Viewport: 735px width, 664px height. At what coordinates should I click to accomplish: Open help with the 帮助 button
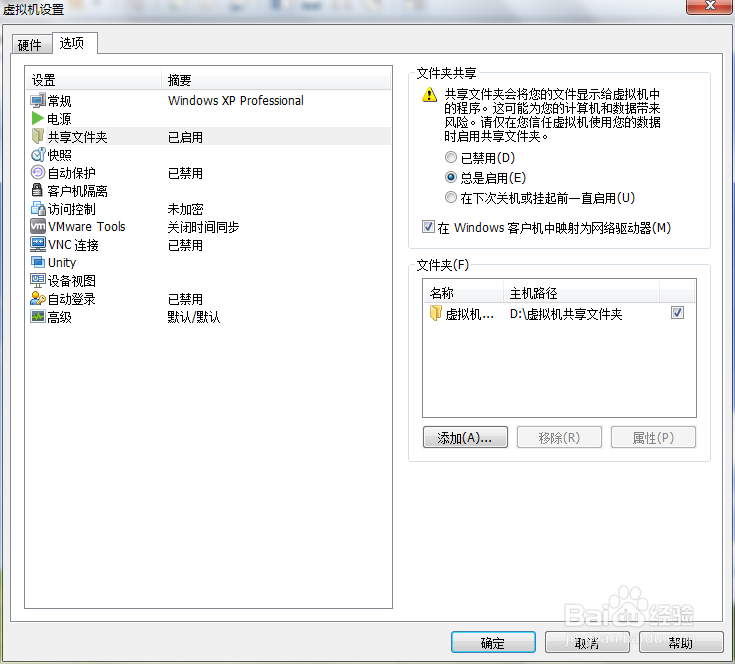[681, 642]
